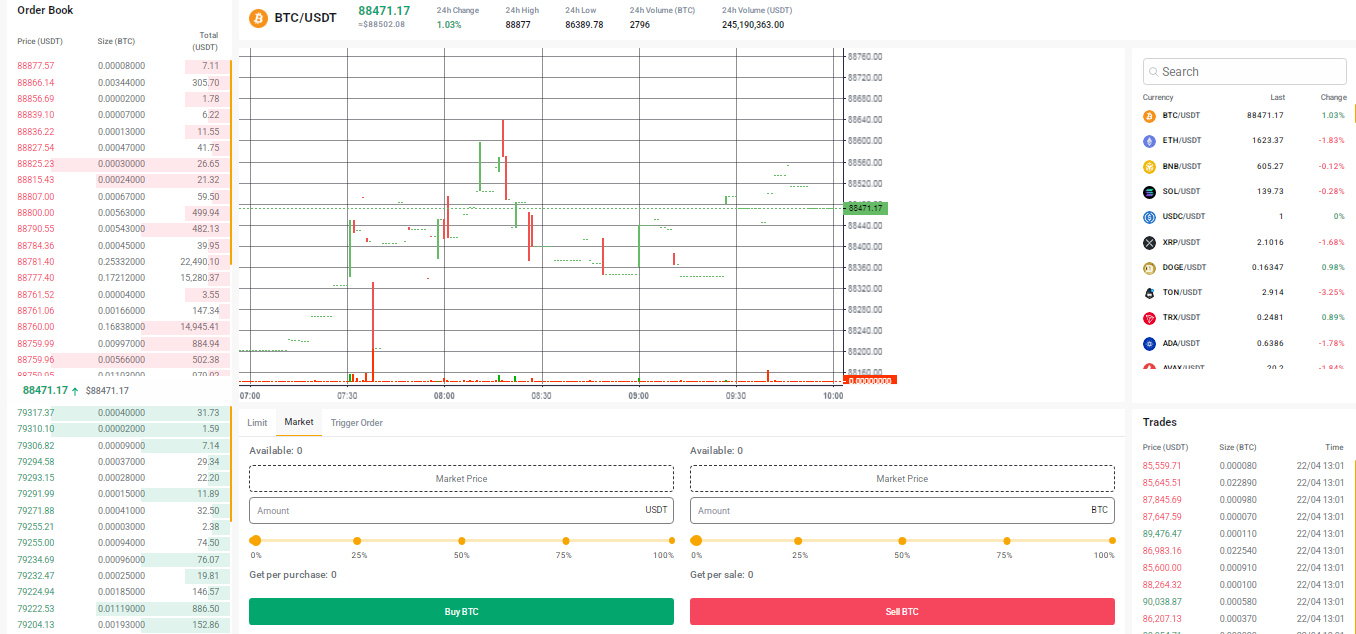1356x634 pixels.
Task: Set the sell amount slider to 100%
Action: coord(1111,540)
